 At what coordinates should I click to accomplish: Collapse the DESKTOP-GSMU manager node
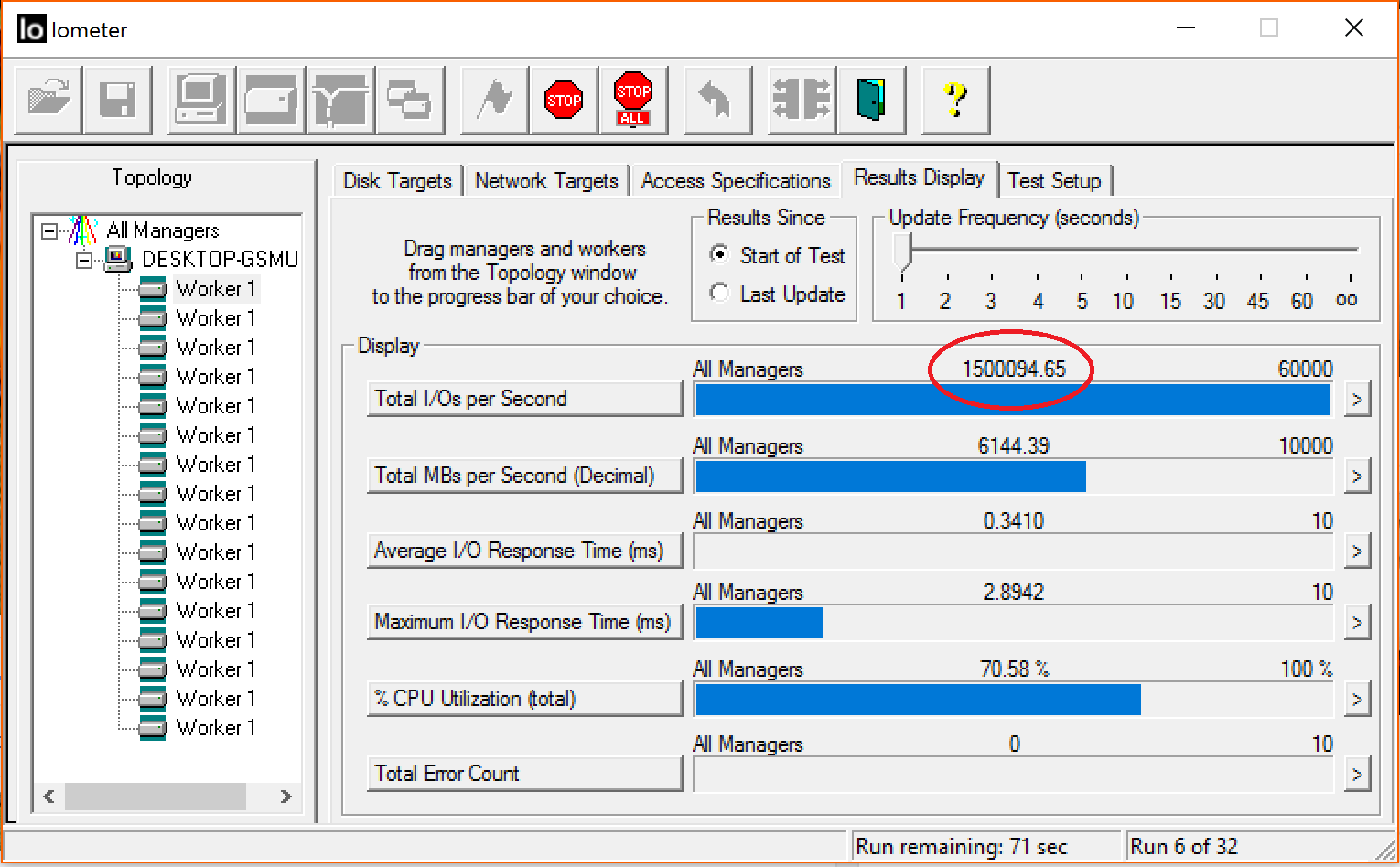click(84, 261)
